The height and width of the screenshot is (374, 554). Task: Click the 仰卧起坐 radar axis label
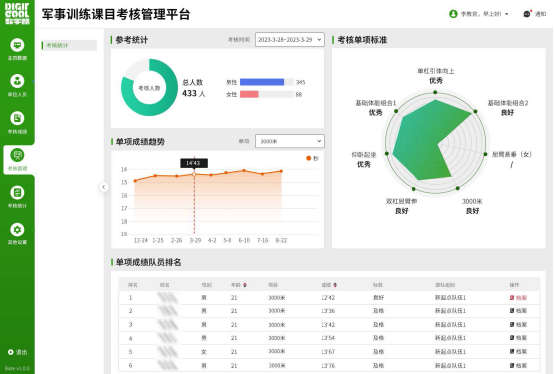(364, 154)
